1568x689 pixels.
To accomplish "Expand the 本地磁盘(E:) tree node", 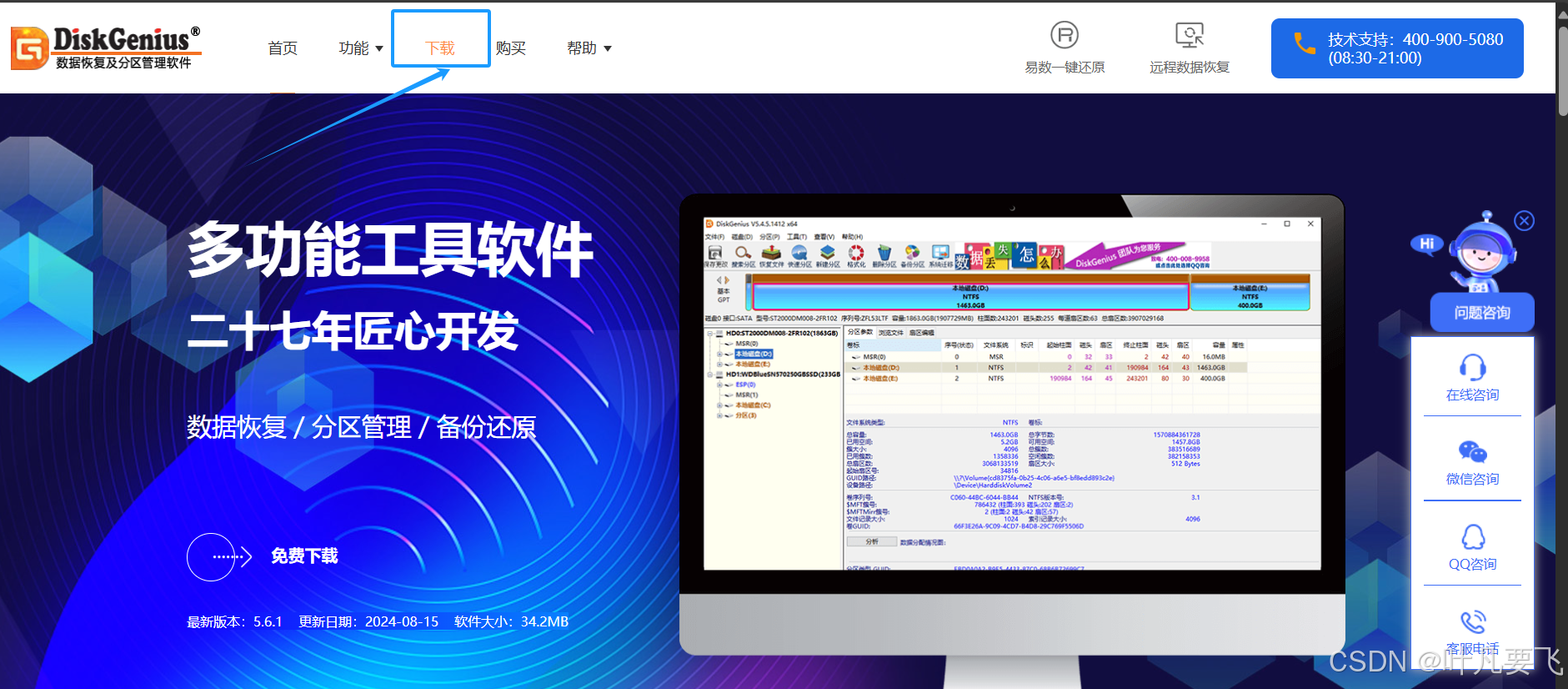I will click(719, 364).
